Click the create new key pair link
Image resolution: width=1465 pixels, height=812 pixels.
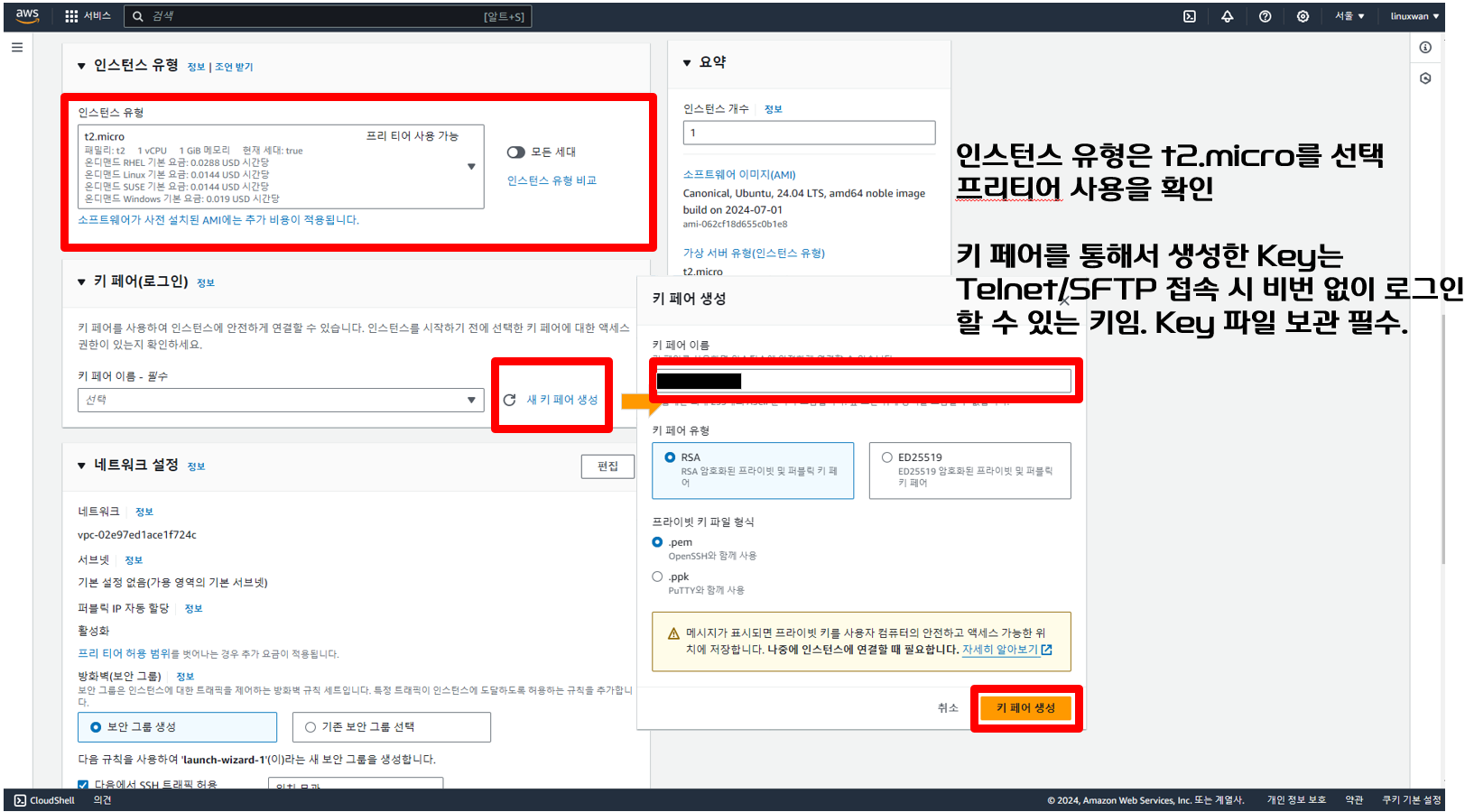coord(561,400)
